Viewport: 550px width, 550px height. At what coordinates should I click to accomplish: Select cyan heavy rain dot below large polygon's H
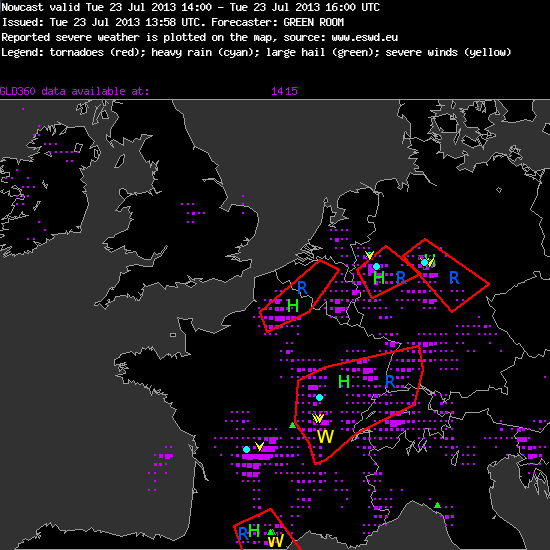click(x=319, y=397)
